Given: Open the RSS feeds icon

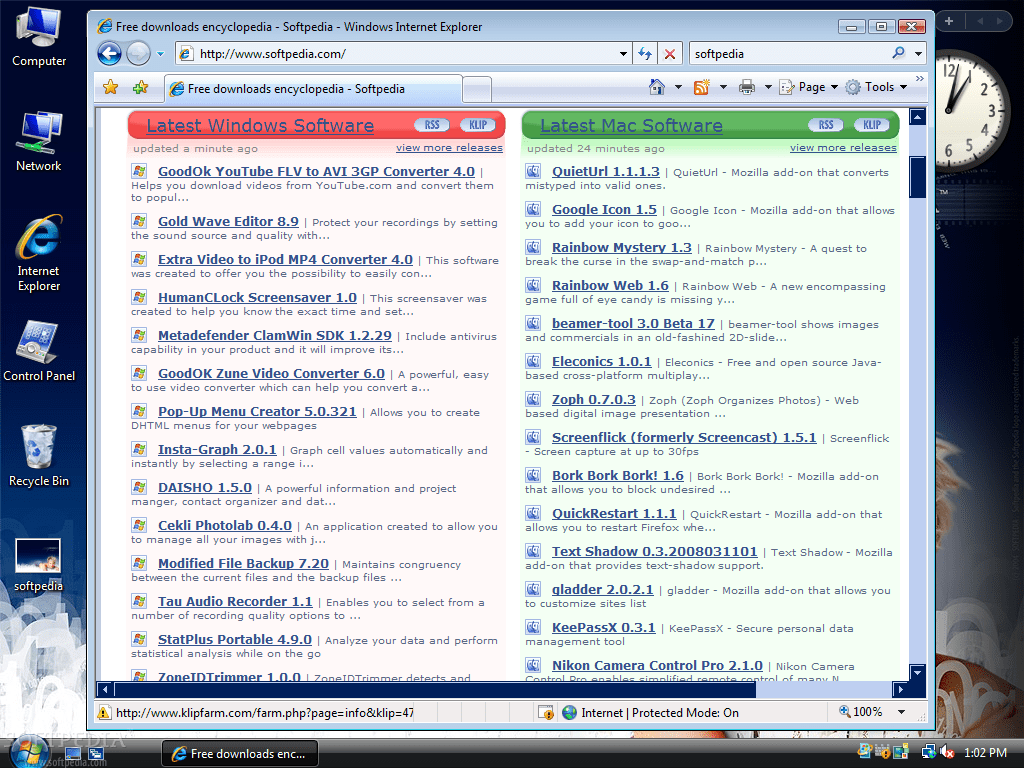Looking at the screenshot, I should [x=703, y=87].
